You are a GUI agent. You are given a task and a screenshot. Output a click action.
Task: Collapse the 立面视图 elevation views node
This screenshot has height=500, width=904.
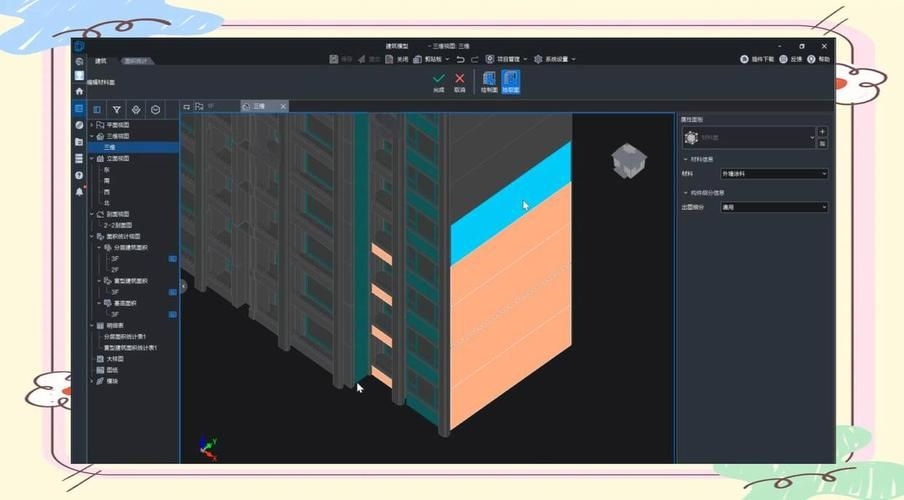click(92, 158)
